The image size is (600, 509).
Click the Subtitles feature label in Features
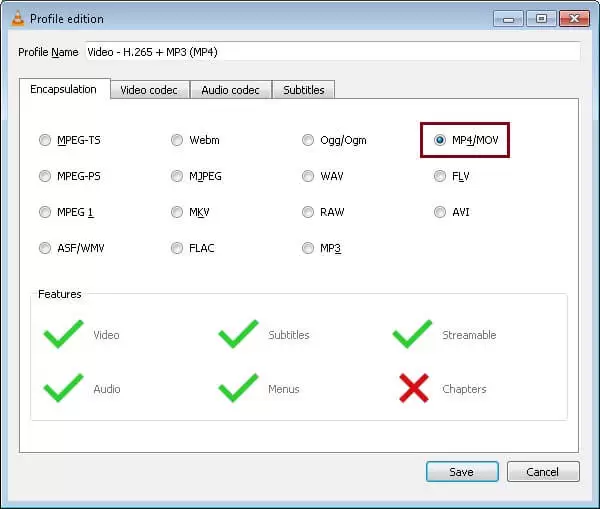289,335
